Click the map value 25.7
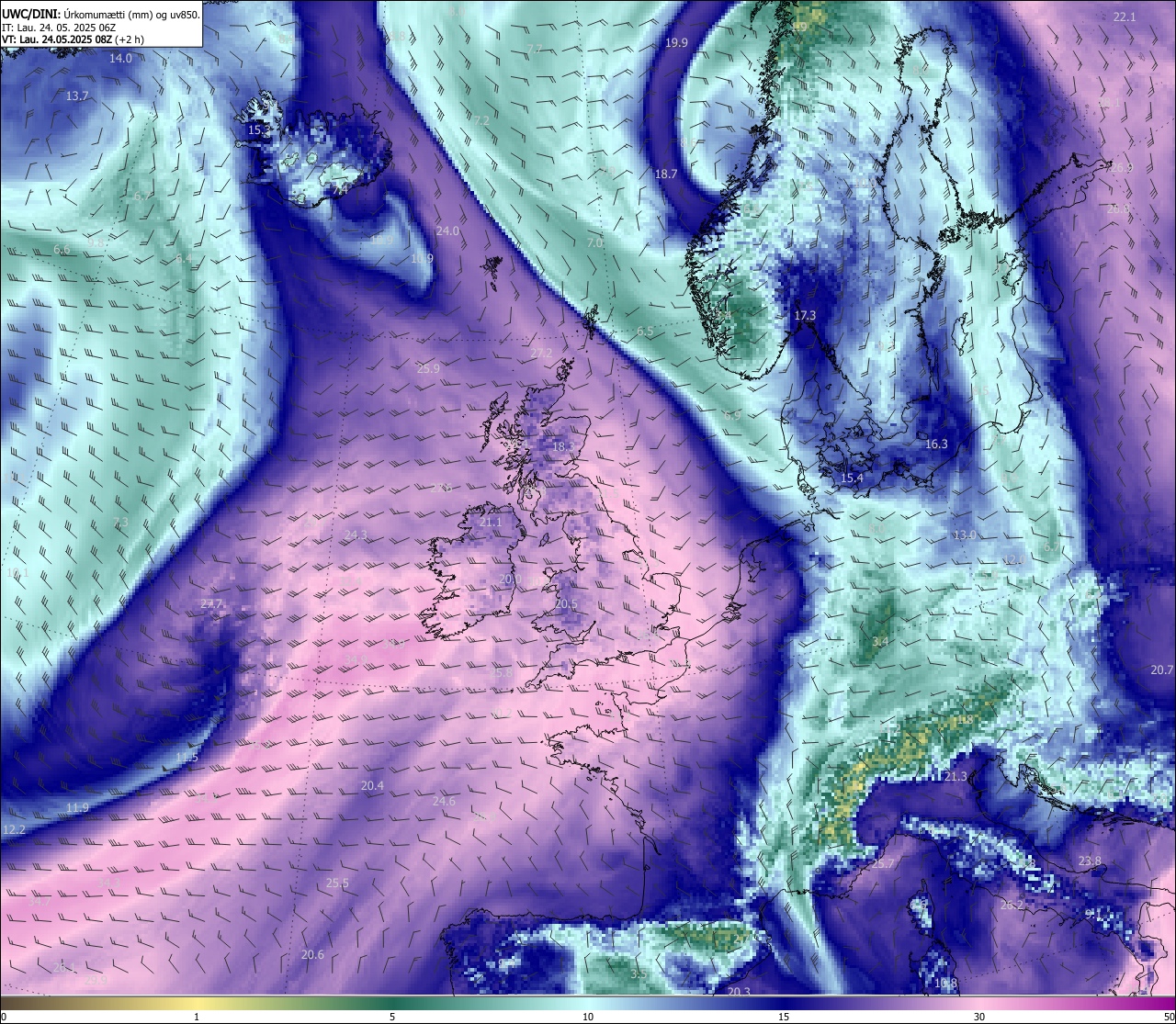 [x=882, y=864]
